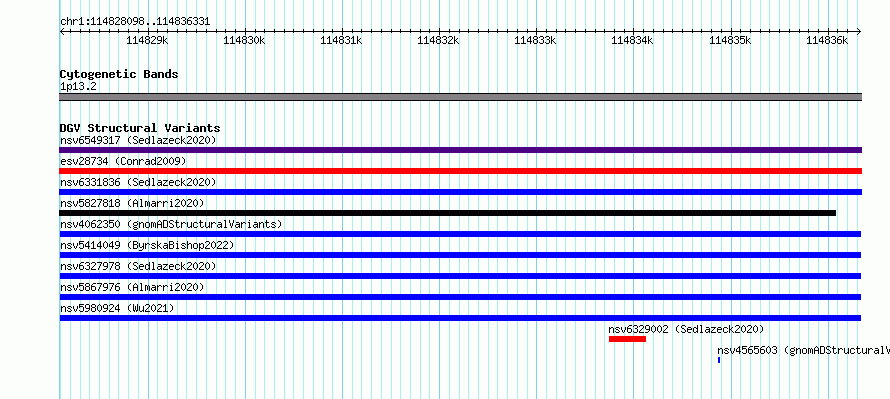Click the 114829k ruler tick label
Screen dimensions: 890x399
pyautogui.click(x=148, y=40)
